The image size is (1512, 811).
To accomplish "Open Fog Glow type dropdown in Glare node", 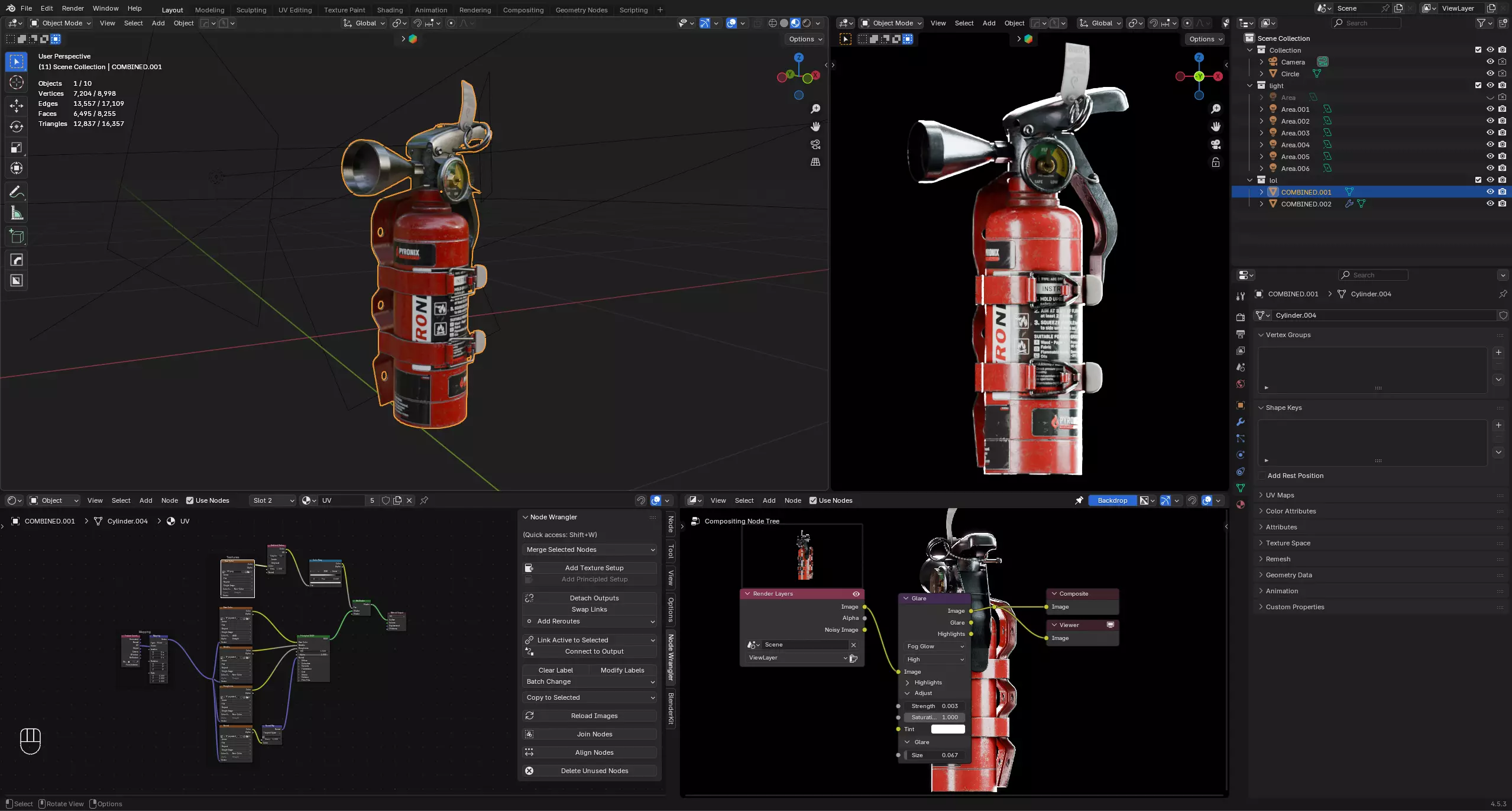I will pos(934,647).
